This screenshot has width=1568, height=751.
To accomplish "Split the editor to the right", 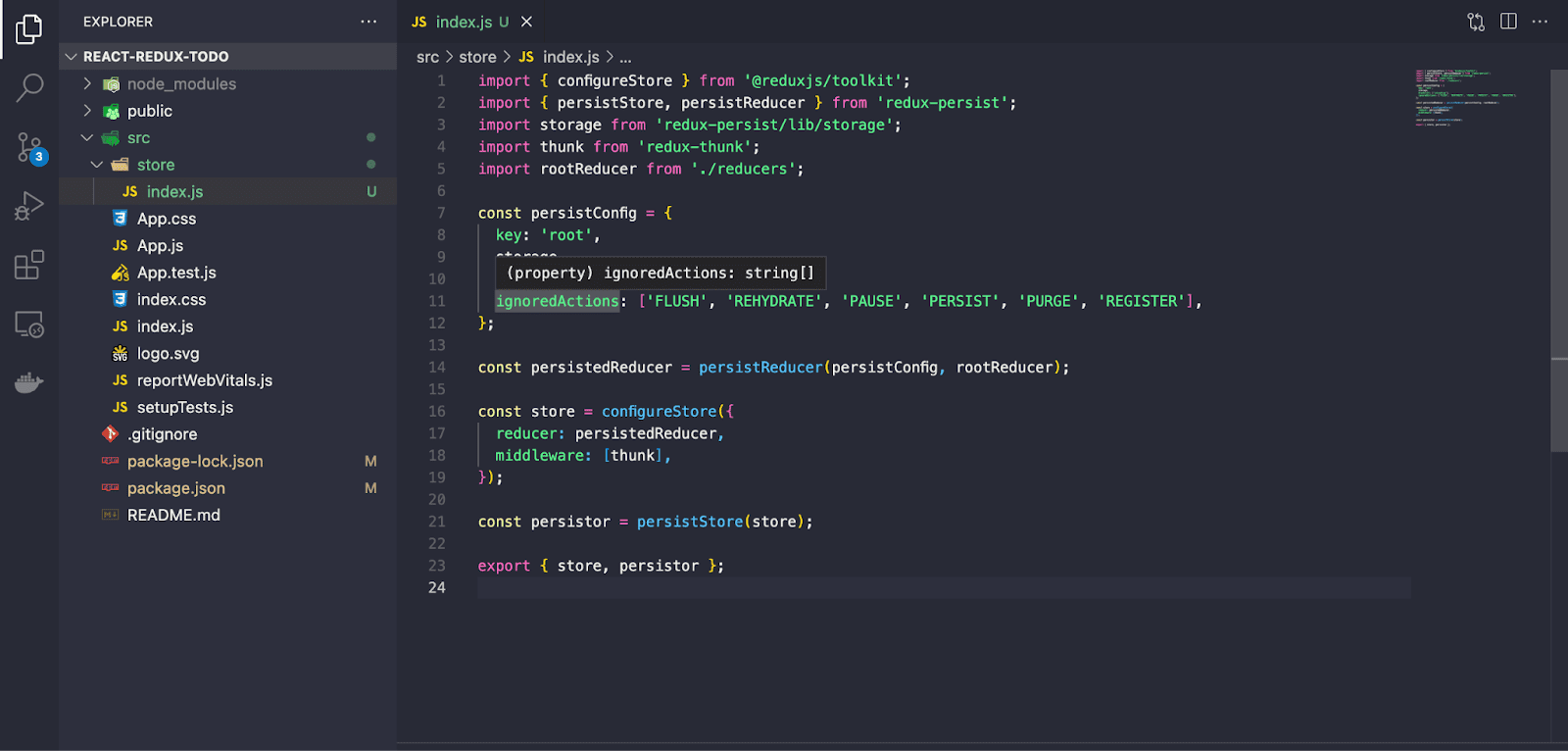I will [1508, 22].
